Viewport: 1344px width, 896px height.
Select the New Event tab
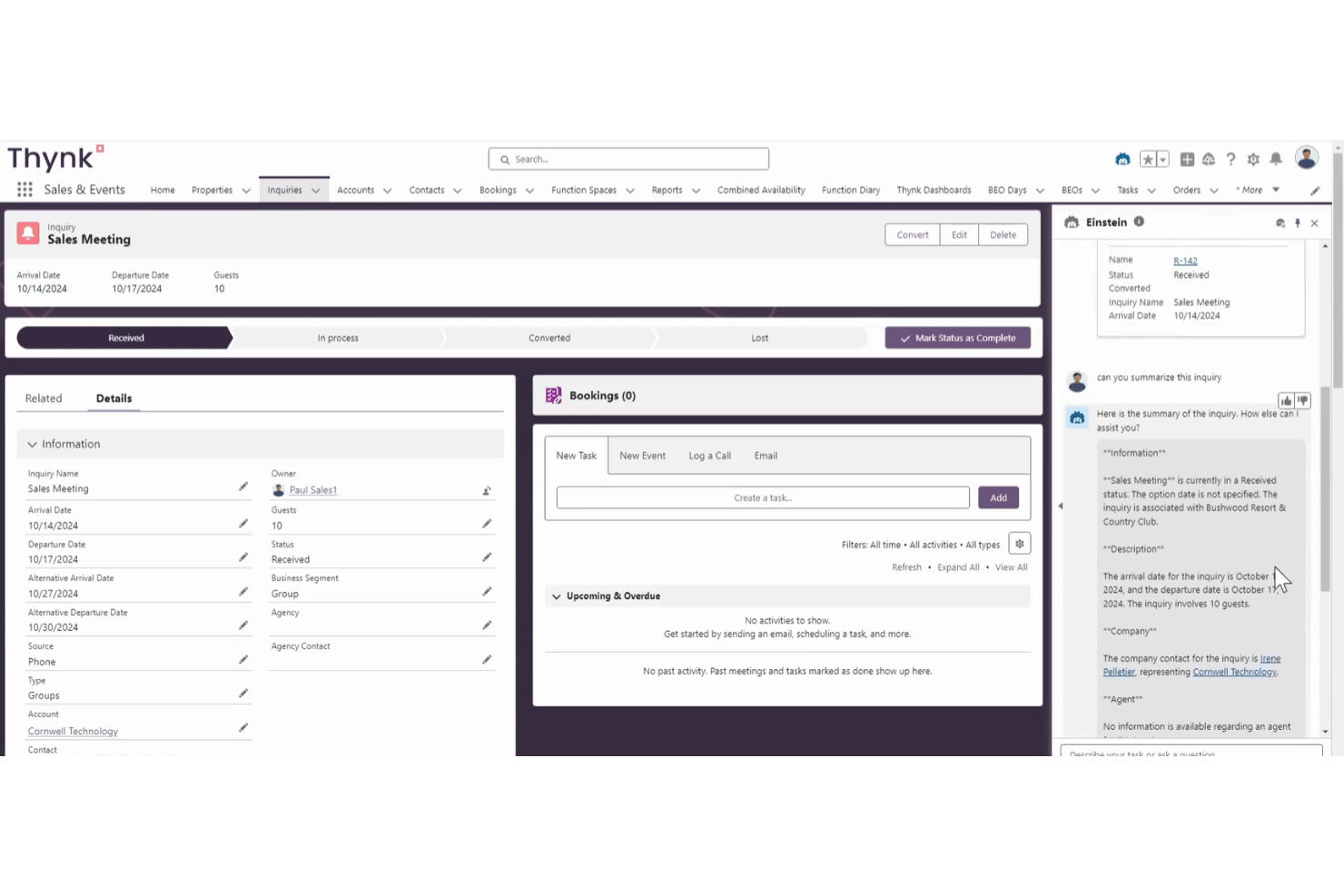[x=642, y=456]
